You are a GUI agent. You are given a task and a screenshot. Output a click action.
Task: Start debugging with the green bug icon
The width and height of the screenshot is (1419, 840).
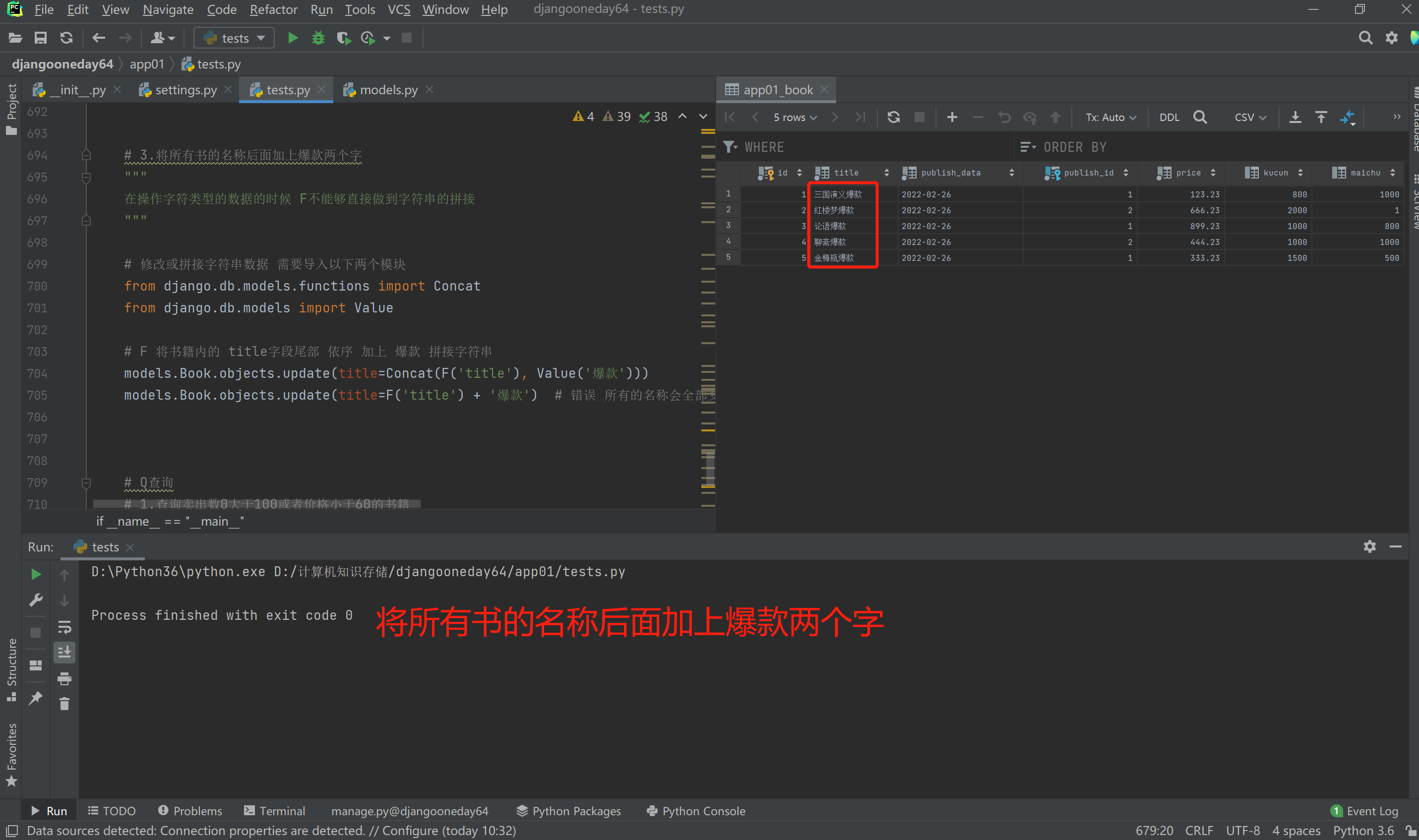(x=318, y=38)
